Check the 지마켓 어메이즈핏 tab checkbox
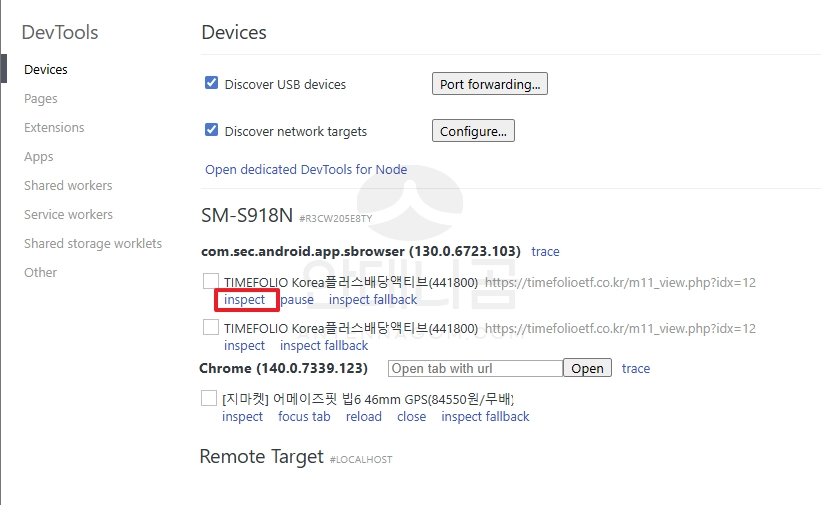 click(209, 398)
